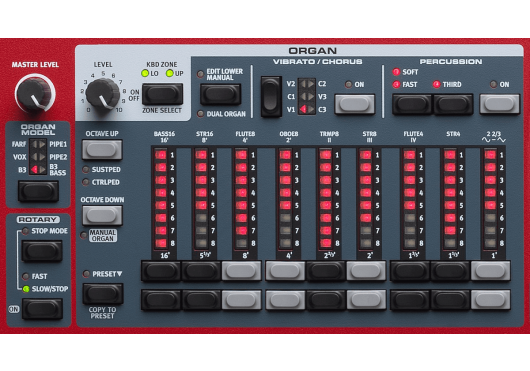Click the Octave Up button

click(102, 149)
